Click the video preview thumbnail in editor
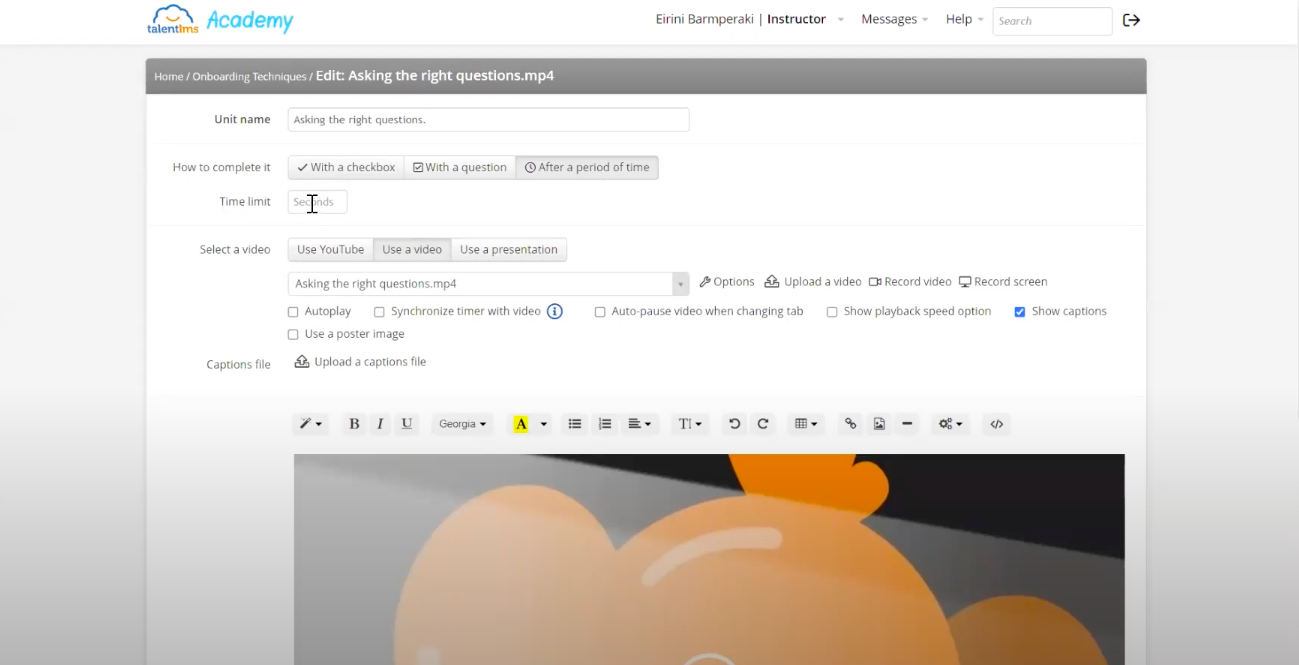The image size is (1299, 665). (709, 559)
